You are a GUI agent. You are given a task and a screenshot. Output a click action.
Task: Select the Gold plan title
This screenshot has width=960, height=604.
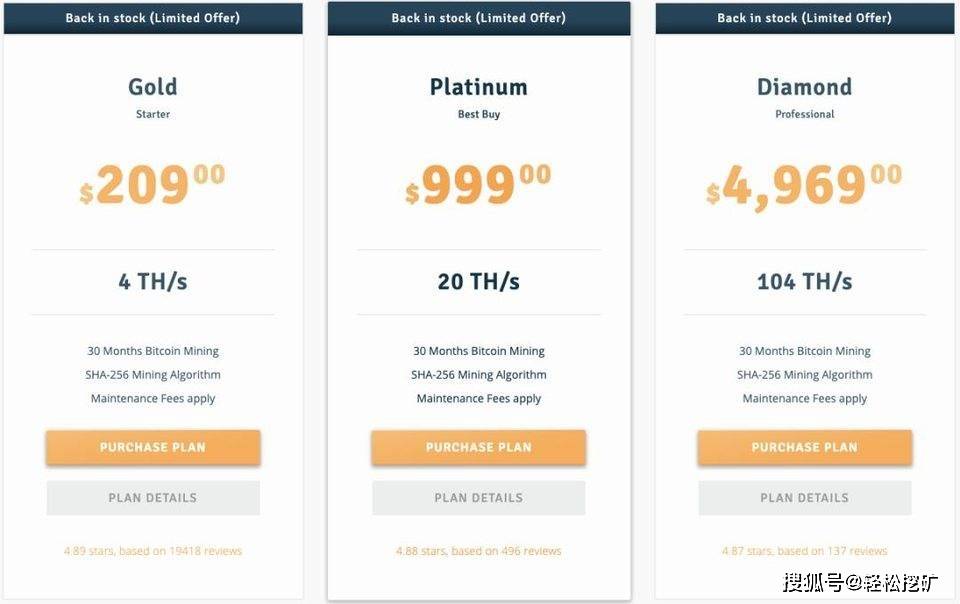[x=153, y=87]
